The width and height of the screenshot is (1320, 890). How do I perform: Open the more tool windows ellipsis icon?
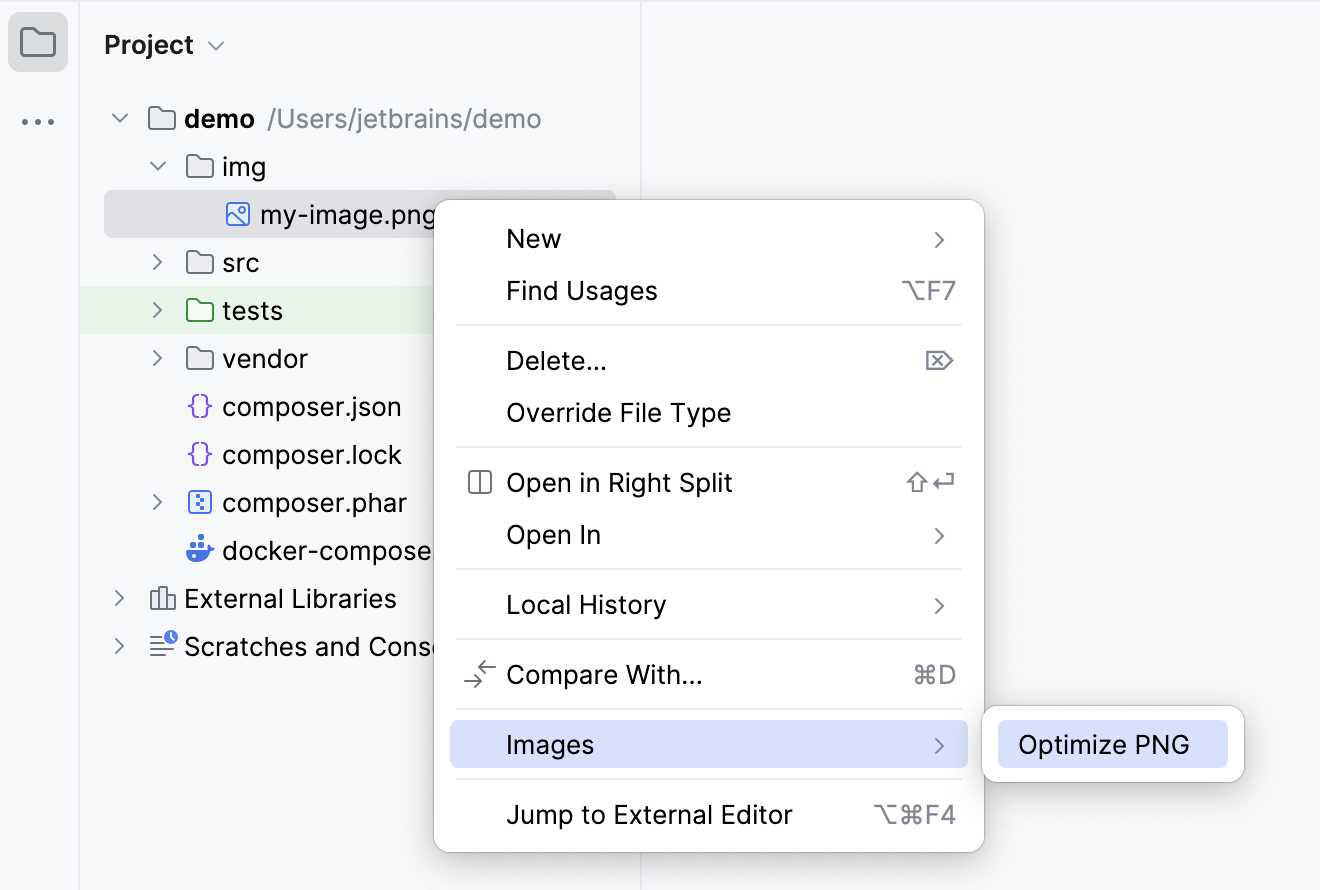click(x=38, y=121)
